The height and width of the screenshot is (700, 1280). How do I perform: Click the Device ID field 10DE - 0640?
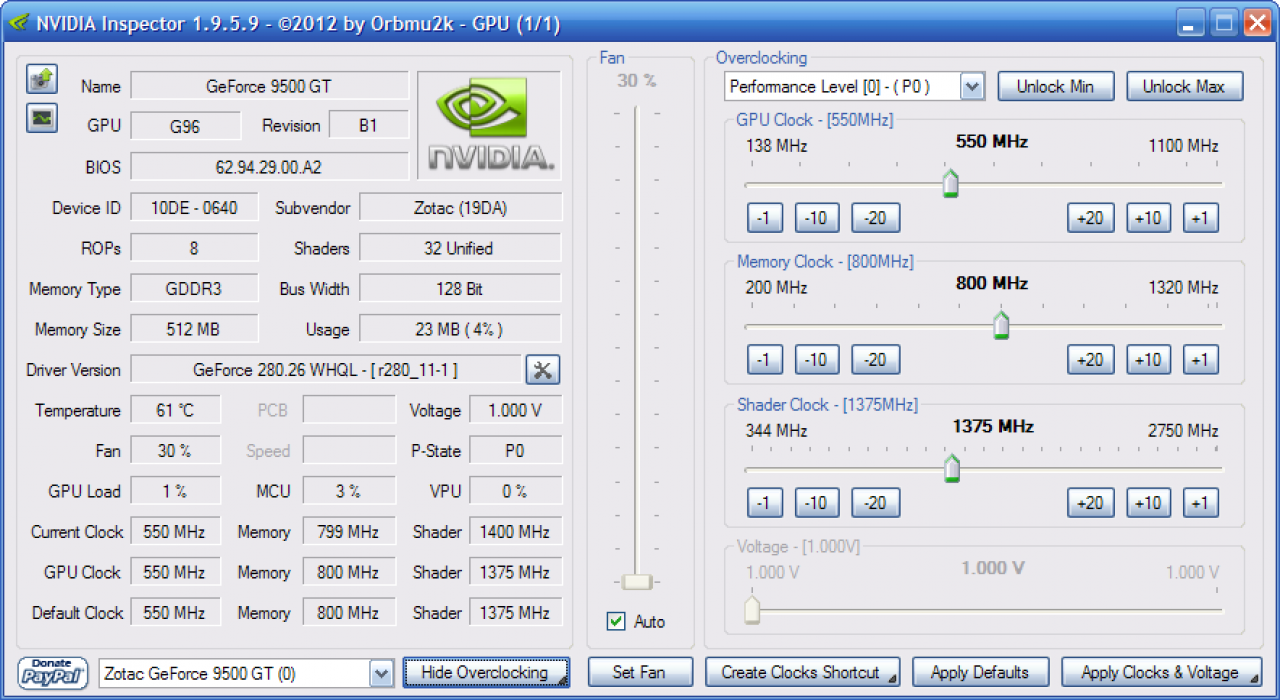194,208
